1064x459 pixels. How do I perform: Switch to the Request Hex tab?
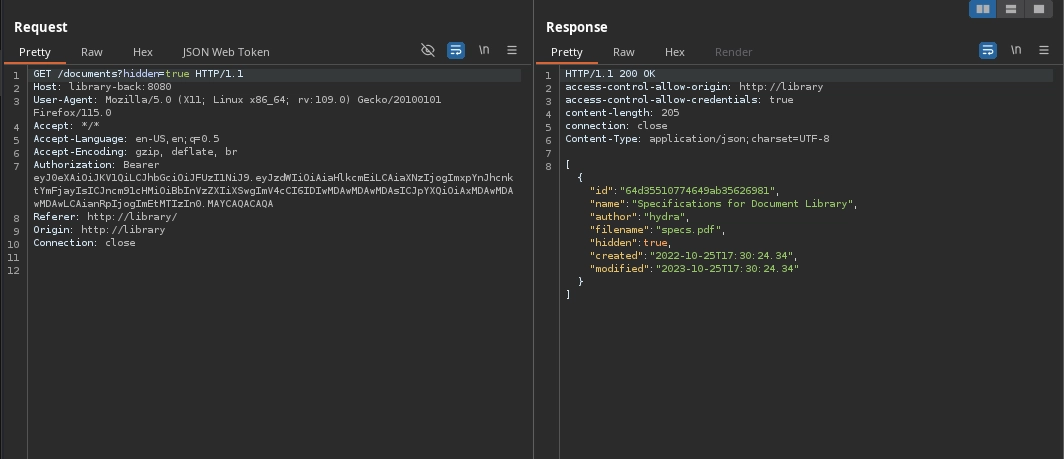143,52
